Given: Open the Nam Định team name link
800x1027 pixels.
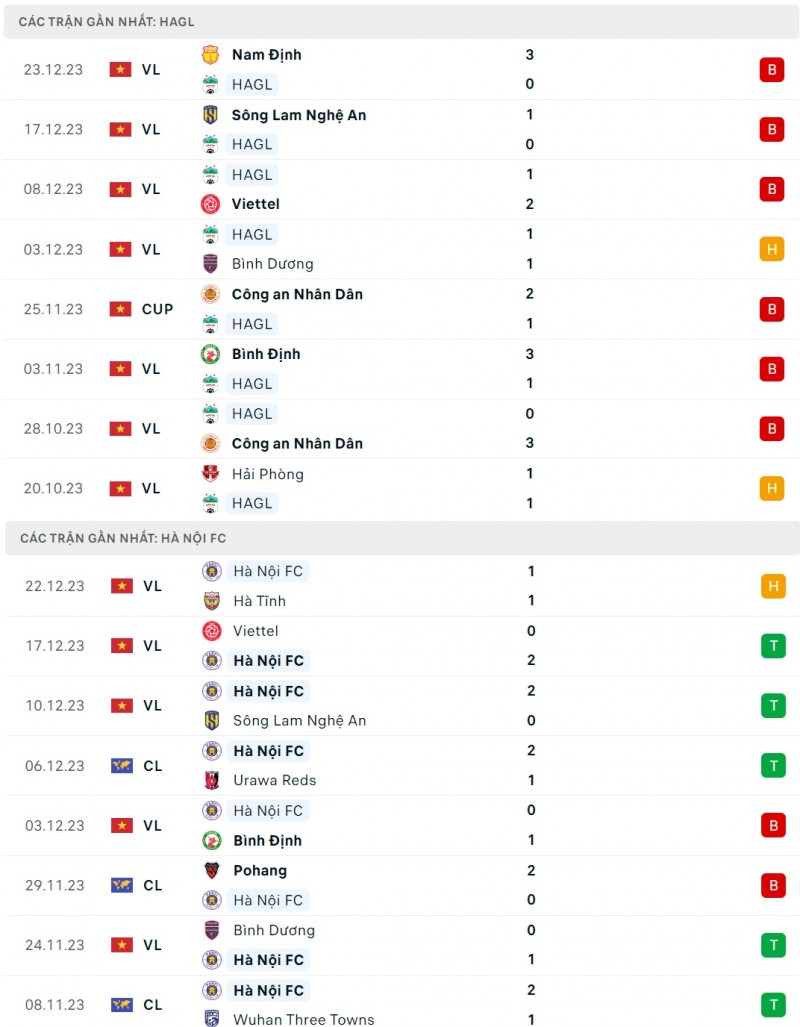Looking at the screenshot, I should [266, 55].
